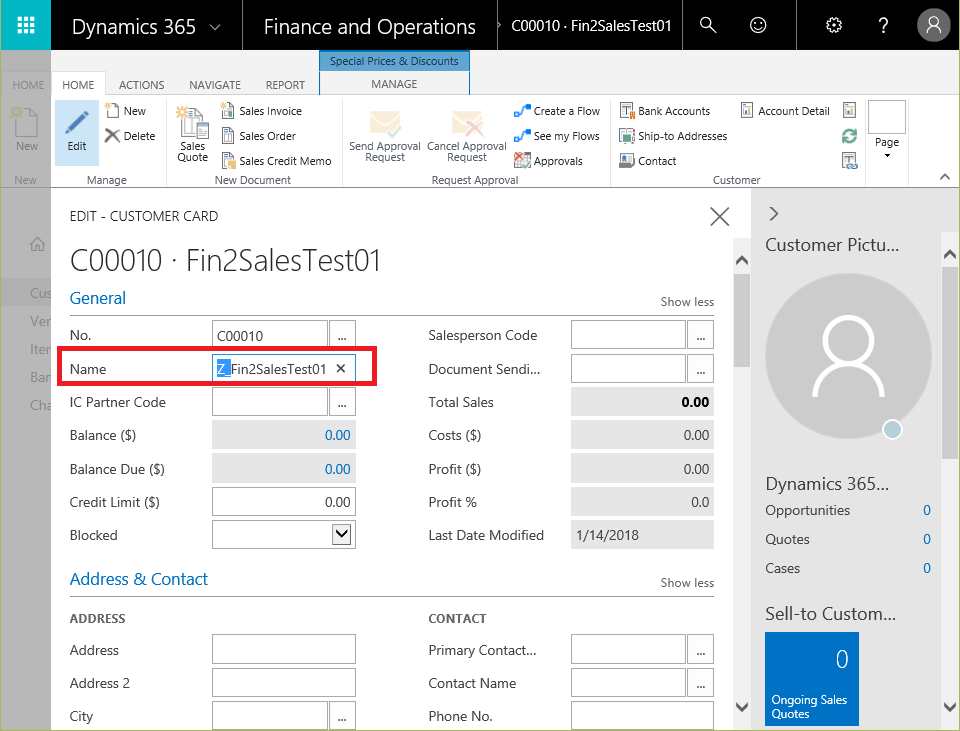
Task: Click Show less in General section
Action: tap(687, 302)
